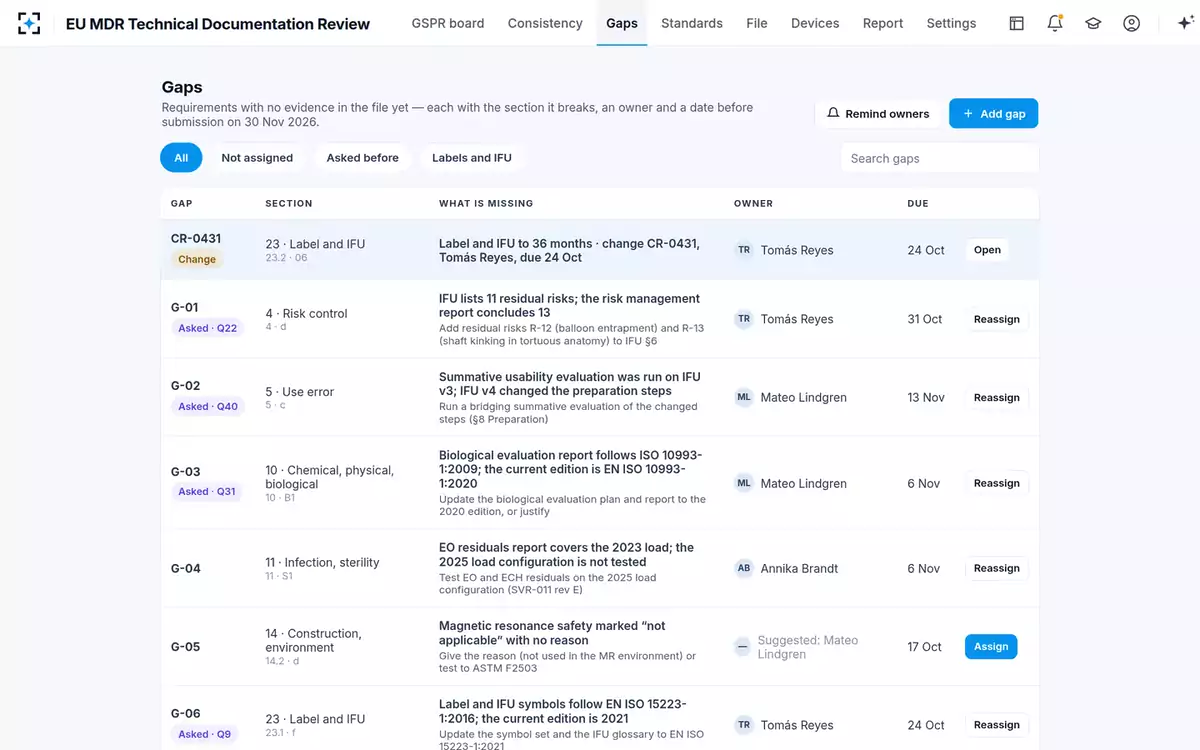Click section '4 · Risk control'
1200x750 pixels.
click(307, 313)
